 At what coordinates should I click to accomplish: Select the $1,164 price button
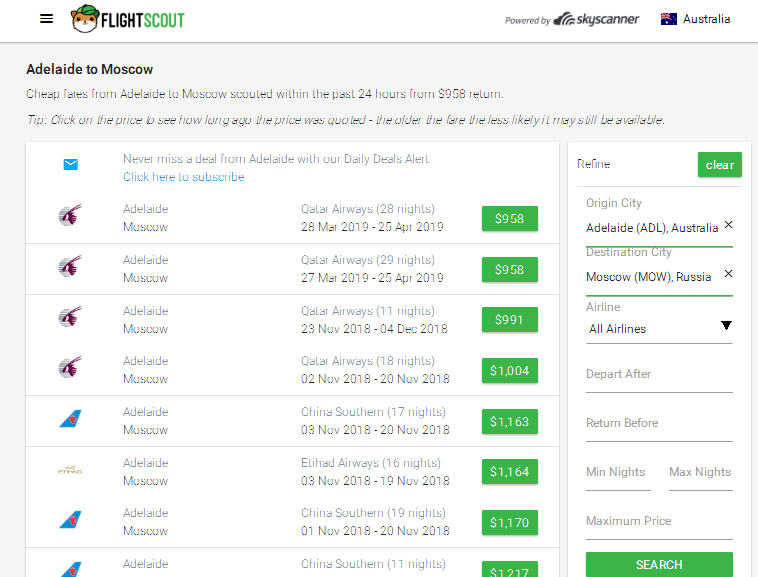pos(510,472)
